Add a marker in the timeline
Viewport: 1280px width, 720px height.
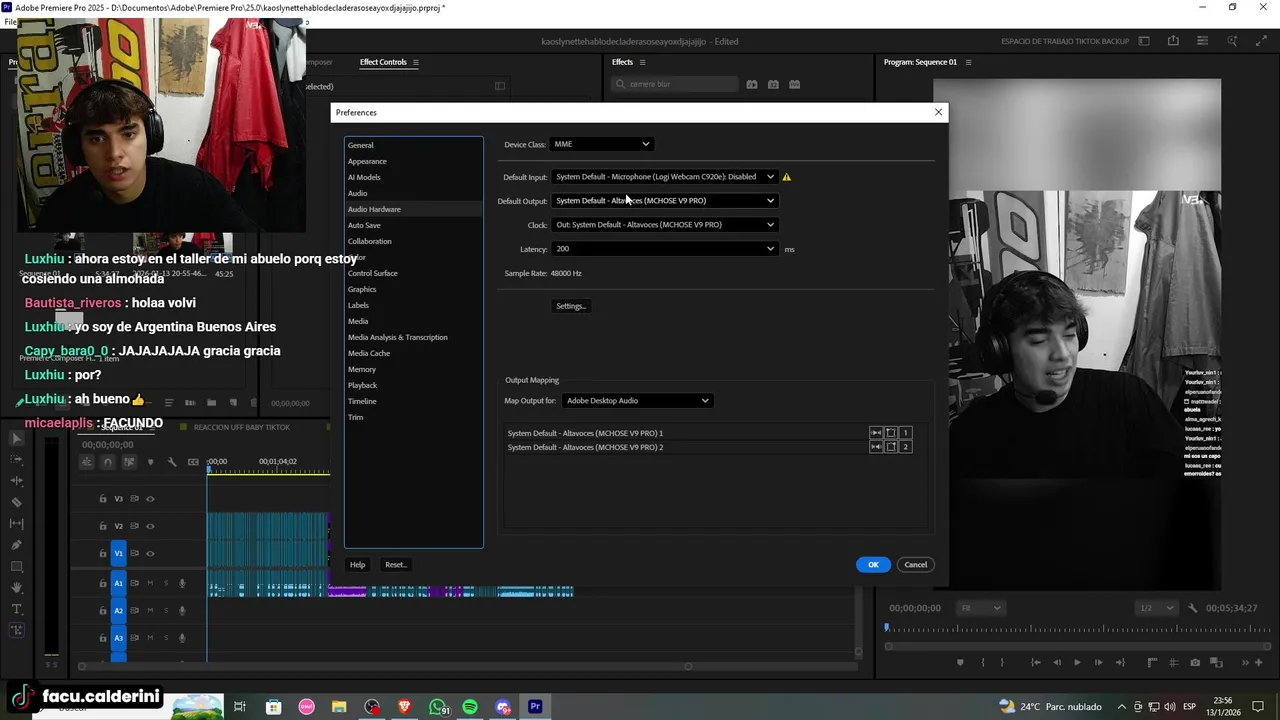click(151, 462)
